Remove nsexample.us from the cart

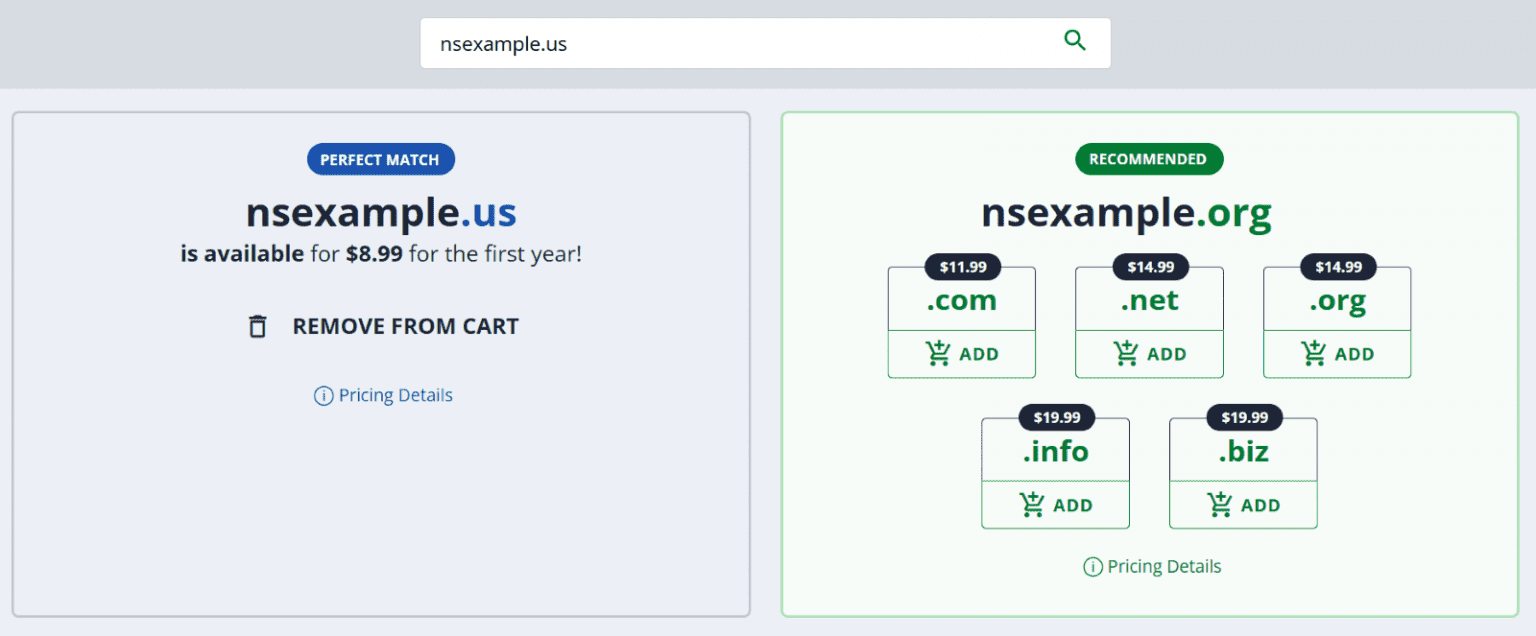pos(404,326)
